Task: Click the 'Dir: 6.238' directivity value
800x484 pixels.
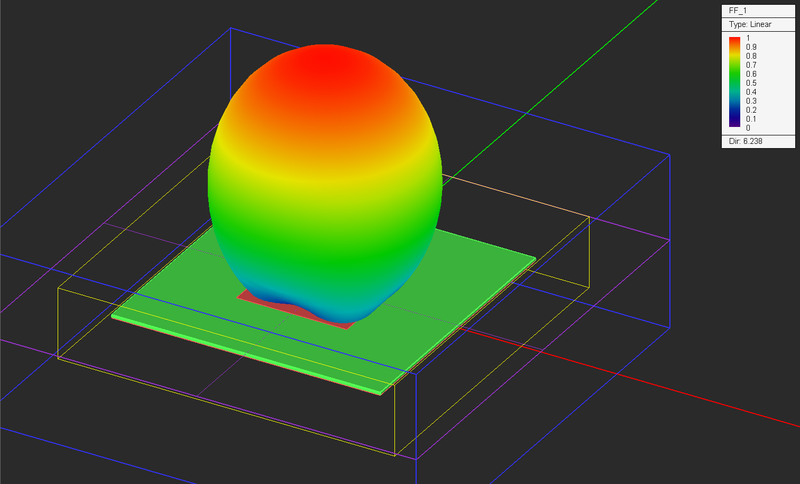Action: click(x=745, y=141)
